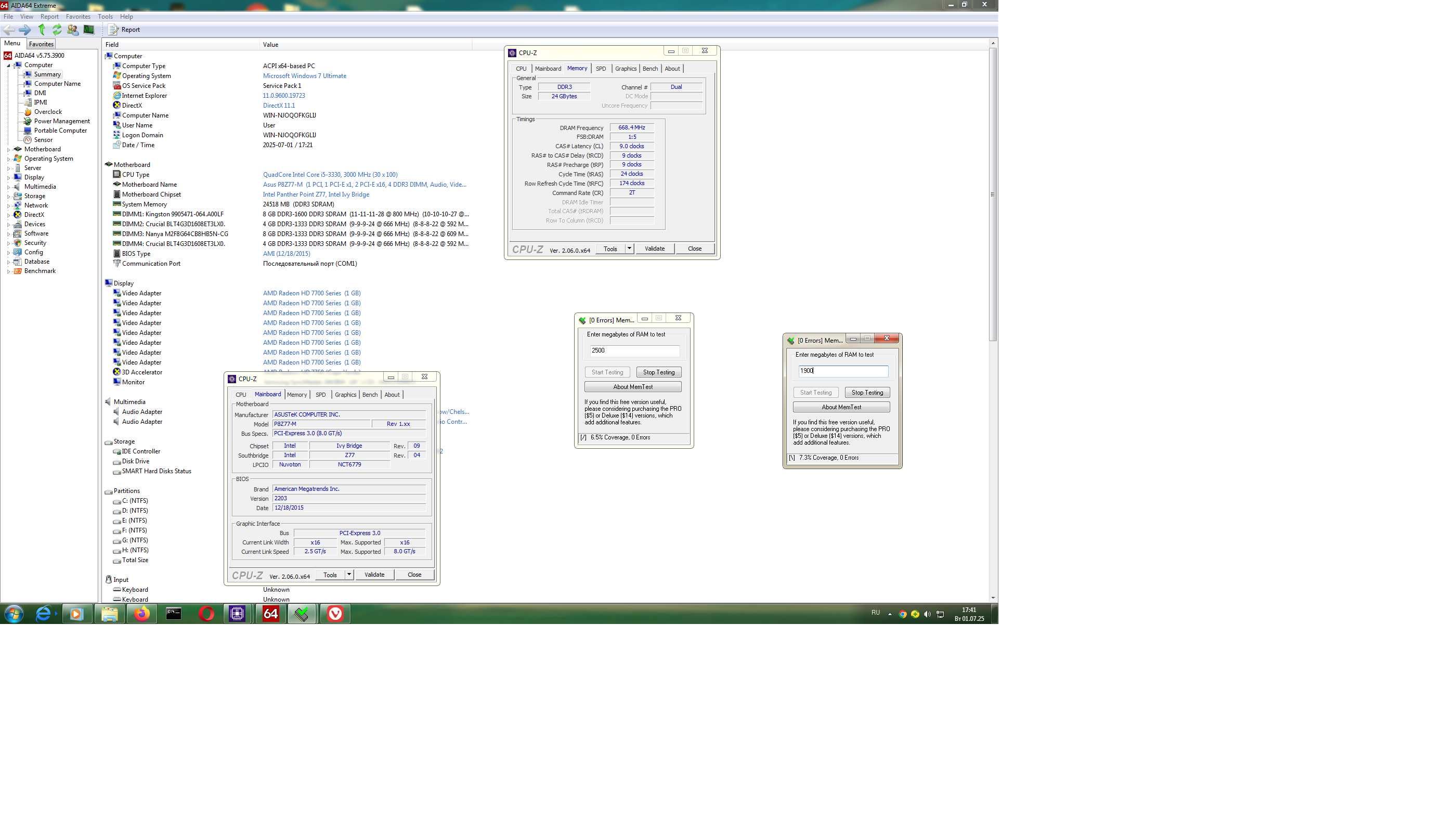Image resolution: width=1456 pixels, height=819 pixels.
Task: Click the RAM megabytes field showing 1900
Action: [x=843, y=371]
